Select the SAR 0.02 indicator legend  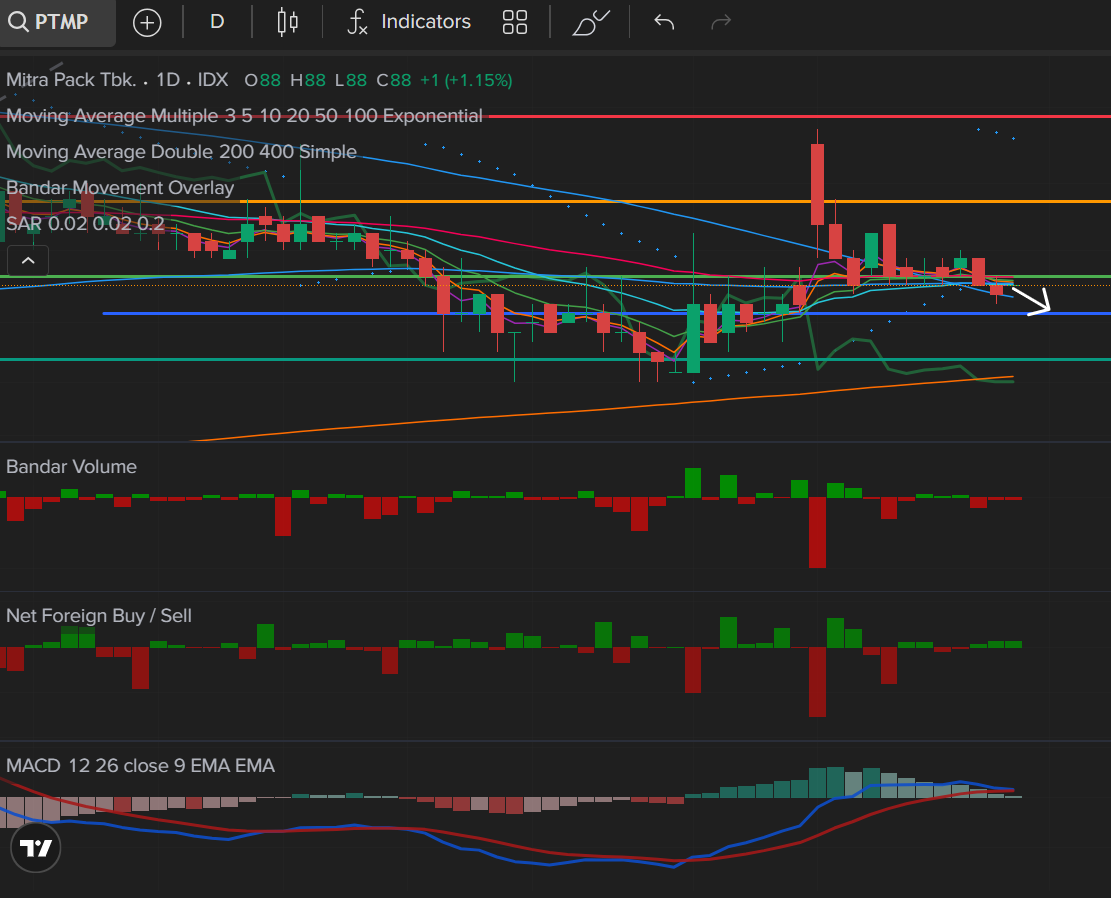(x=85, y=224)
